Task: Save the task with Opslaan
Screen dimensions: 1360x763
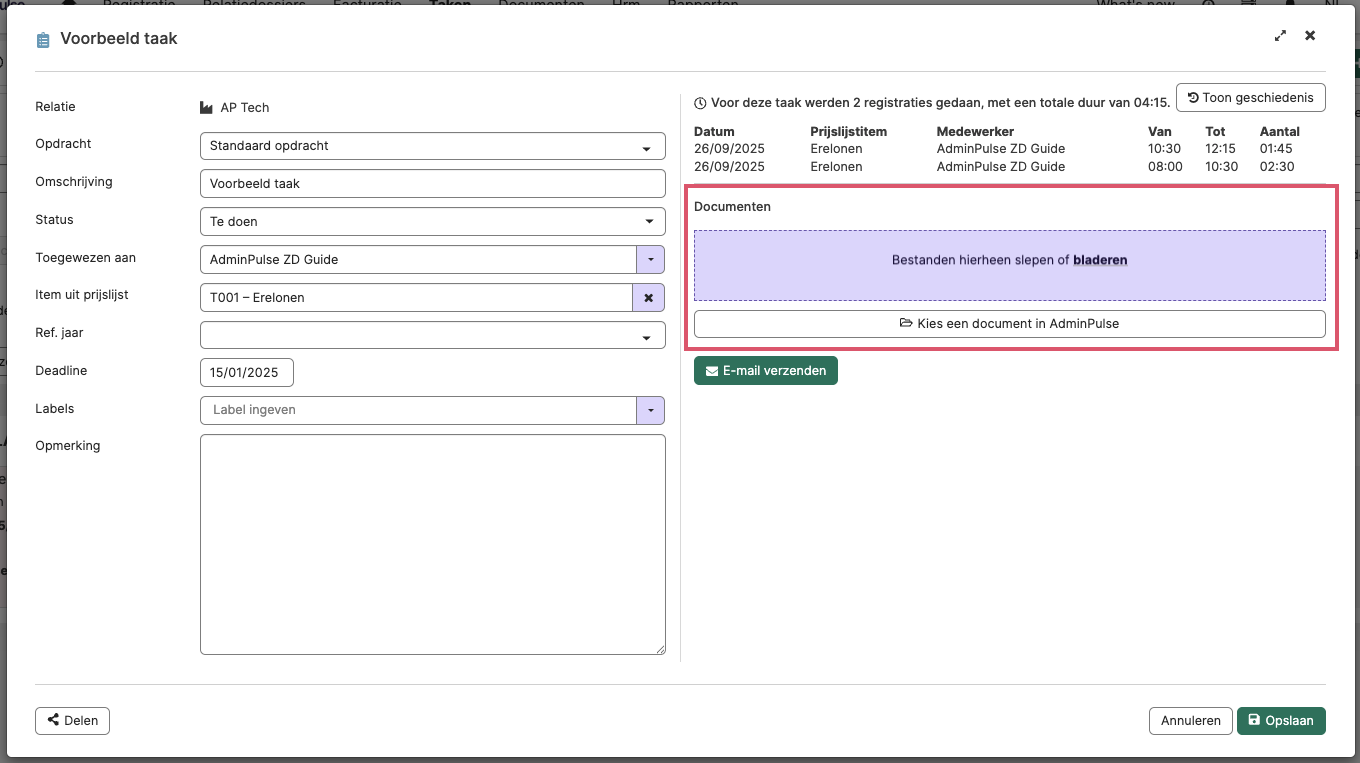Action: 1281,721
